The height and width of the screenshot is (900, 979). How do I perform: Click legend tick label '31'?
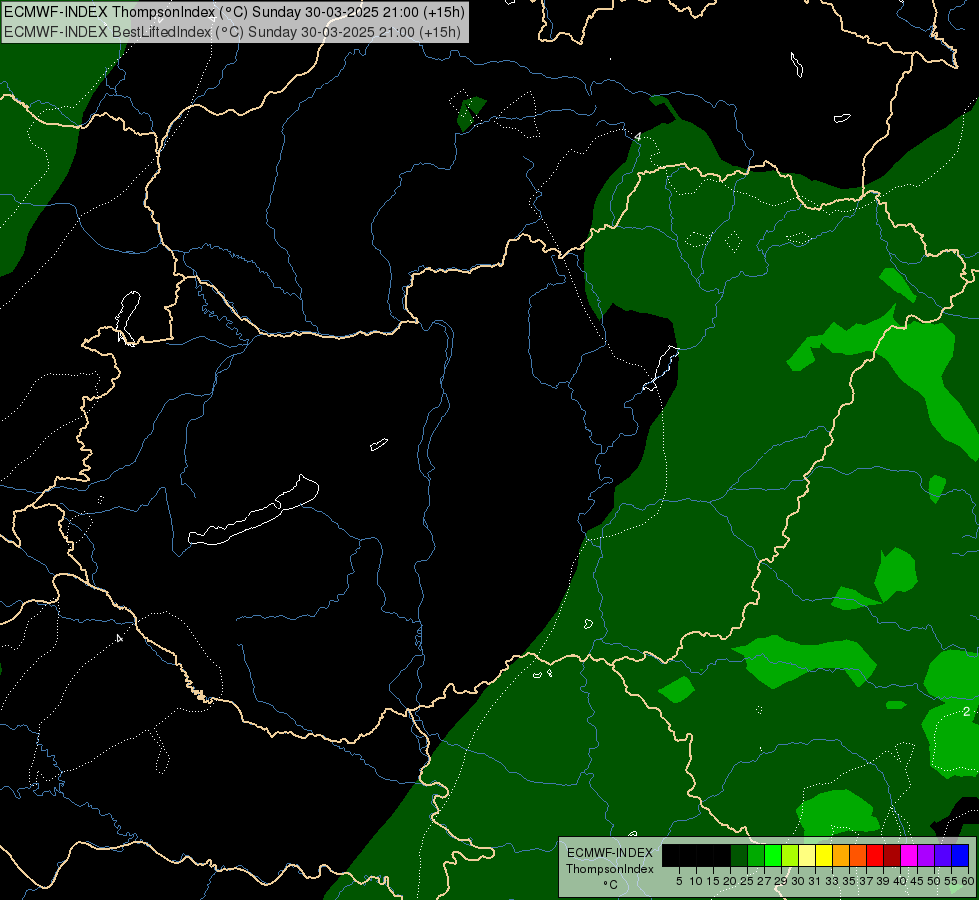pyautogui.click(x=815, y=881)
